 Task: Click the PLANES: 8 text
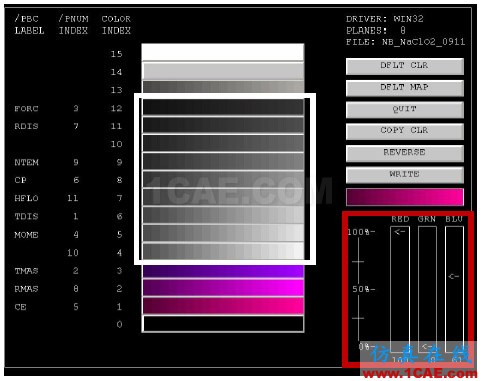coord(376,31)
